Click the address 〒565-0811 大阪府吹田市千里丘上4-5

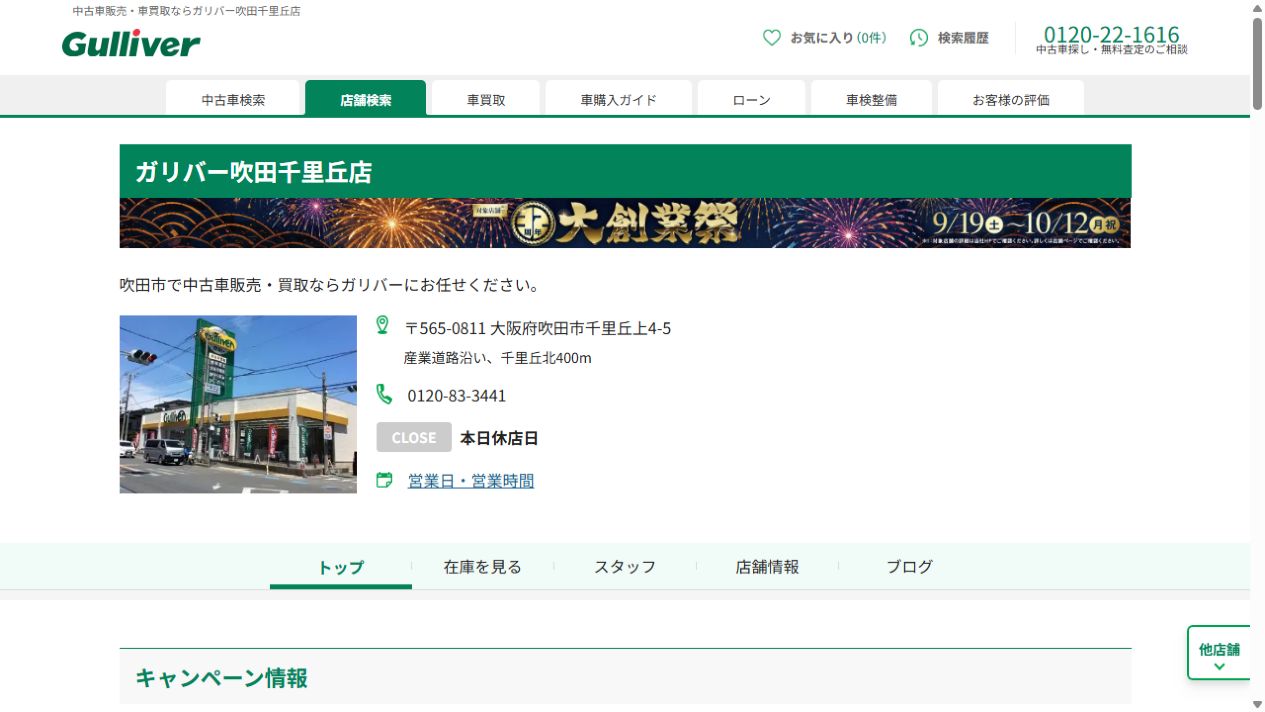538,329
